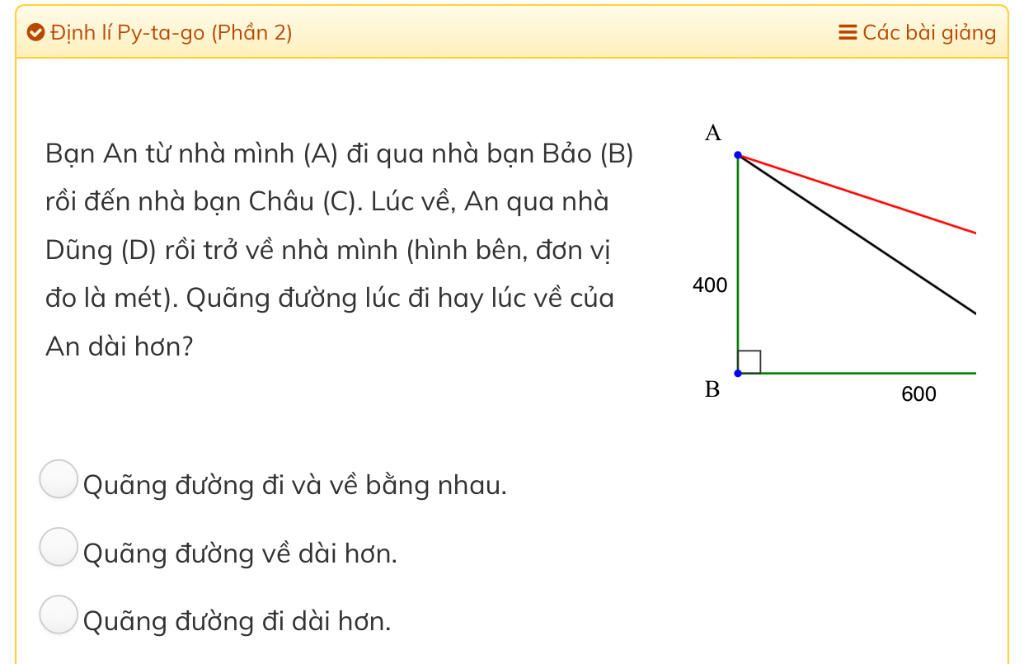
Task: Click the green vertical segment AB
Action: point(738,264)
